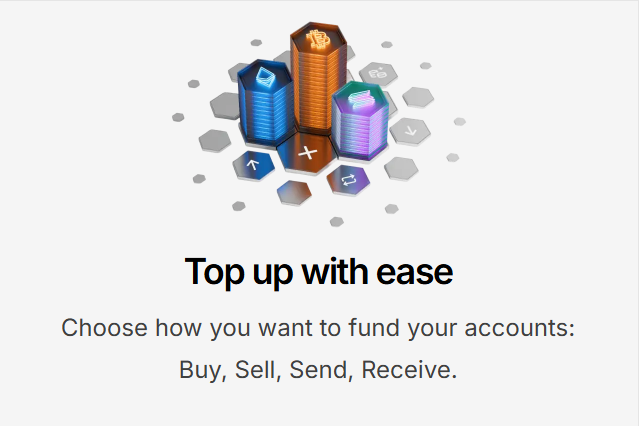Click the orange Bitcoin coin stack
639x426 pixels.
[318, 77]
